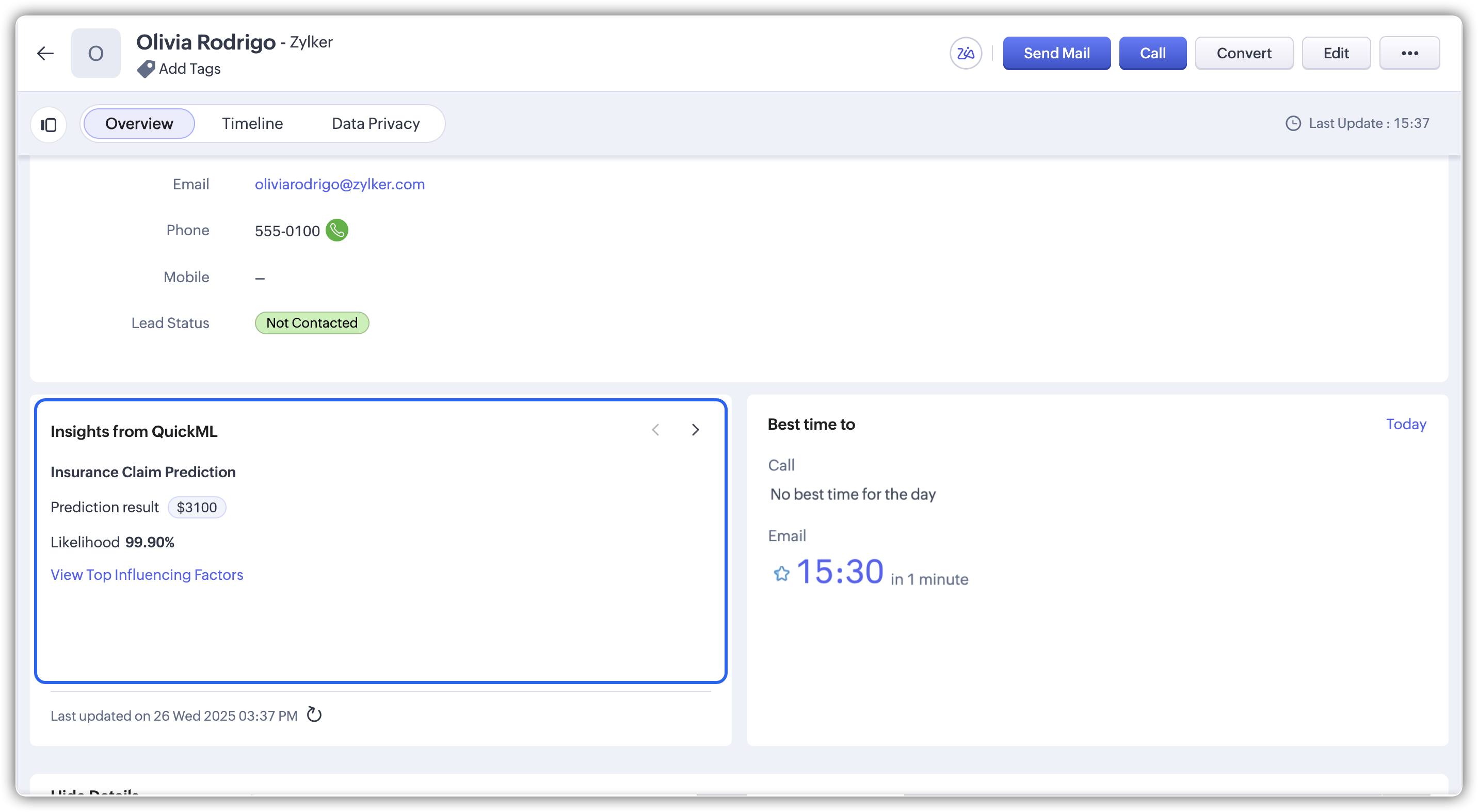Viewport: 1478px width, 812px height.
Task: Click the star icon beside 15:30
Action: point(781,574)
